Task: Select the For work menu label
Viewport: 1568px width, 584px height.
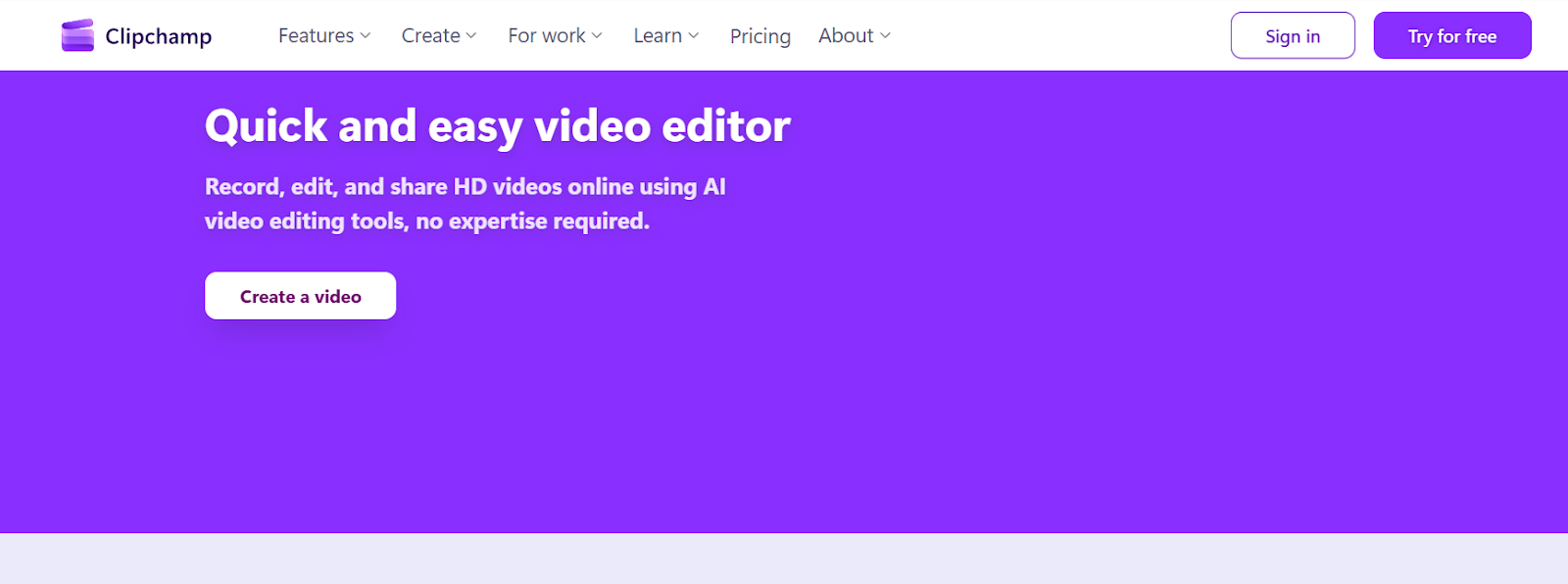Action: coord(546,35)
